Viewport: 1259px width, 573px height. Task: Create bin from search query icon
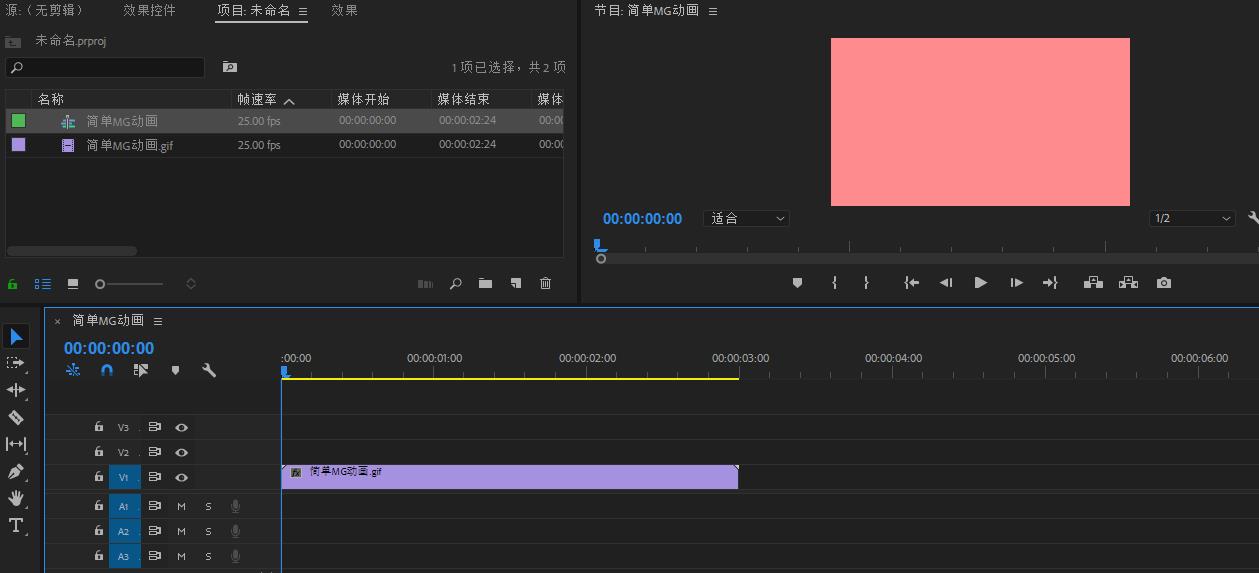click(229, 67)
